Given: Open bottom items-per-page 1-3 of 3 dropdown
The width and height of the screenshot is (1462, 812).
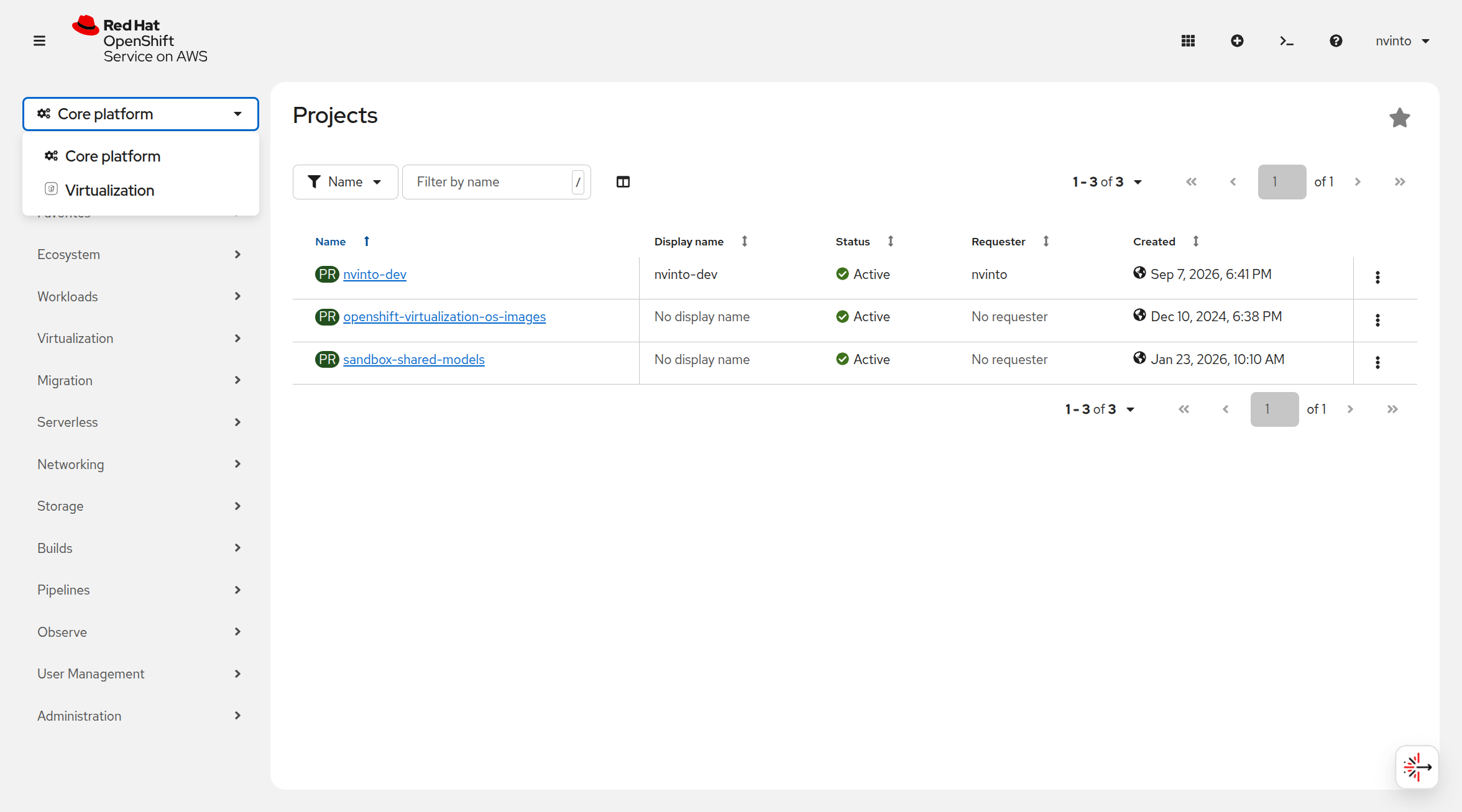Looking at the screenshot, I should click(x=1100, y=409).
